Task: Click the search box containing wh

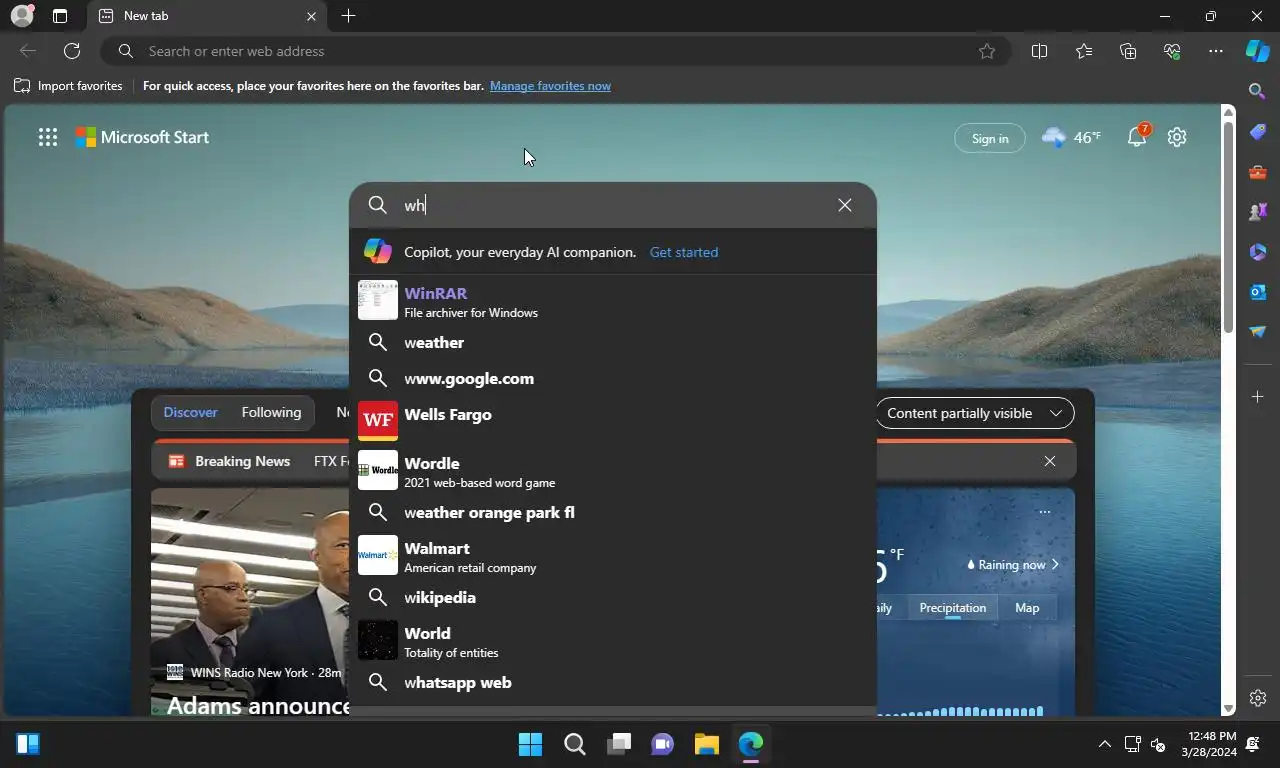Action: 613,205
